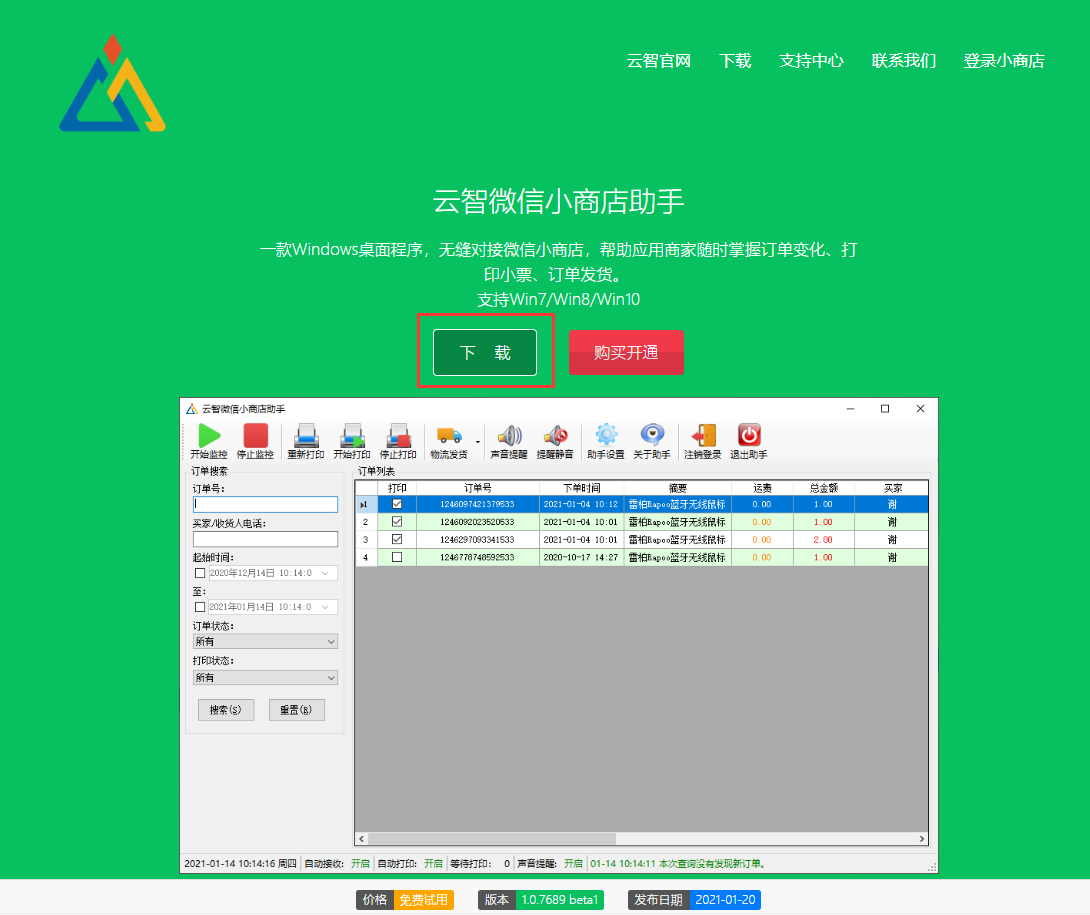Toggle print checkbox for order 1246778748592533
The height and width of the screenshot is (915, 1090).
[x=397, y=557]
